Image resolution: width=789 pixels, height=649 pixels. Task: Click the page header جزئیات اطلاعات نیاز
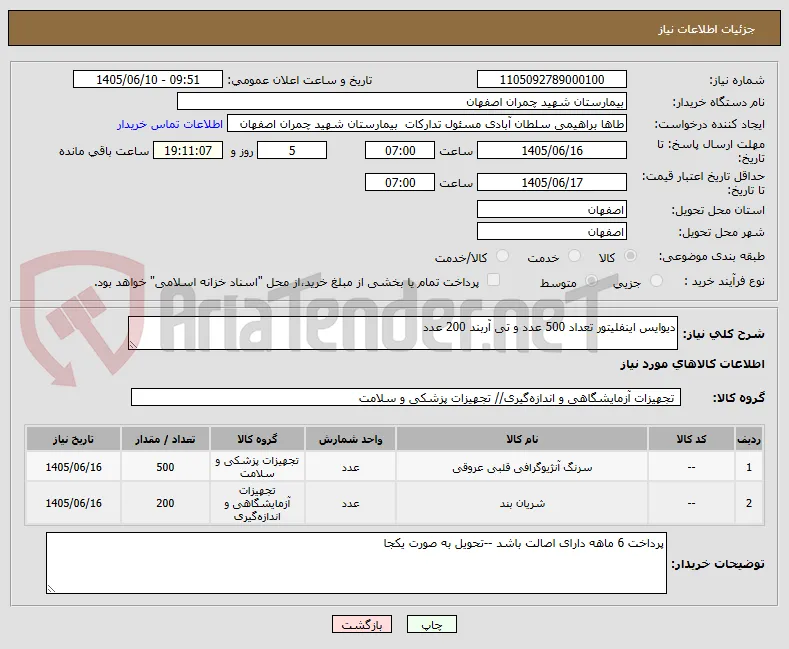[x=706, y=29]
